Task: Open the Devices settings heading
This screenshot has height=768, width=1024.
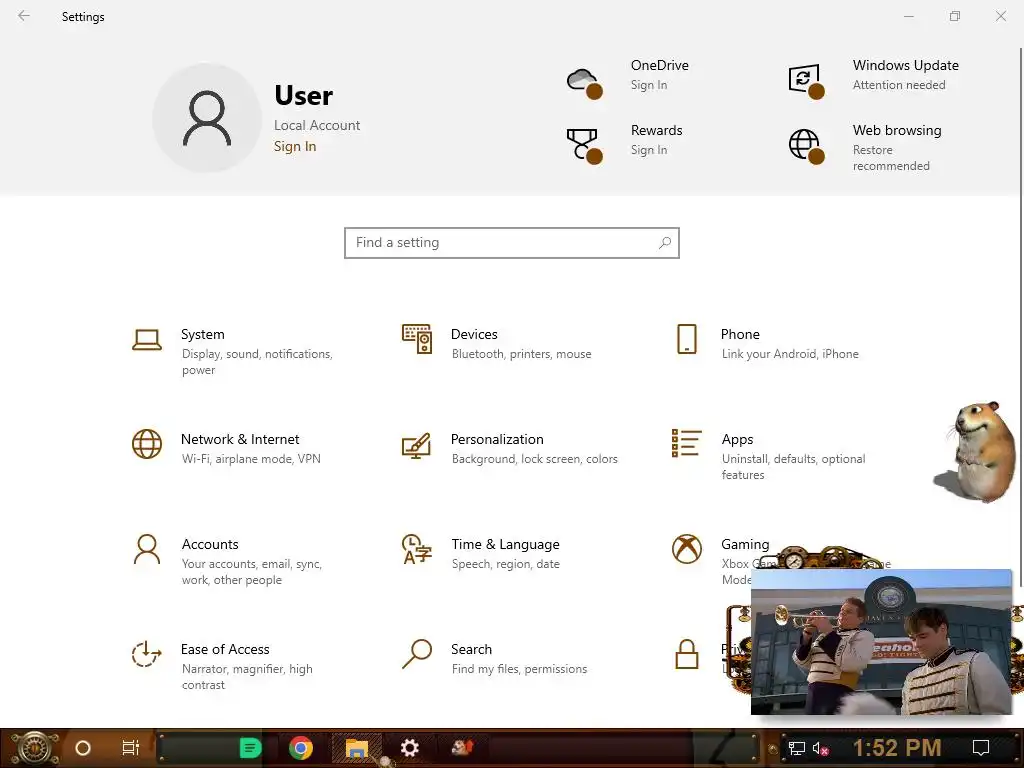Action: pos(474,334)
